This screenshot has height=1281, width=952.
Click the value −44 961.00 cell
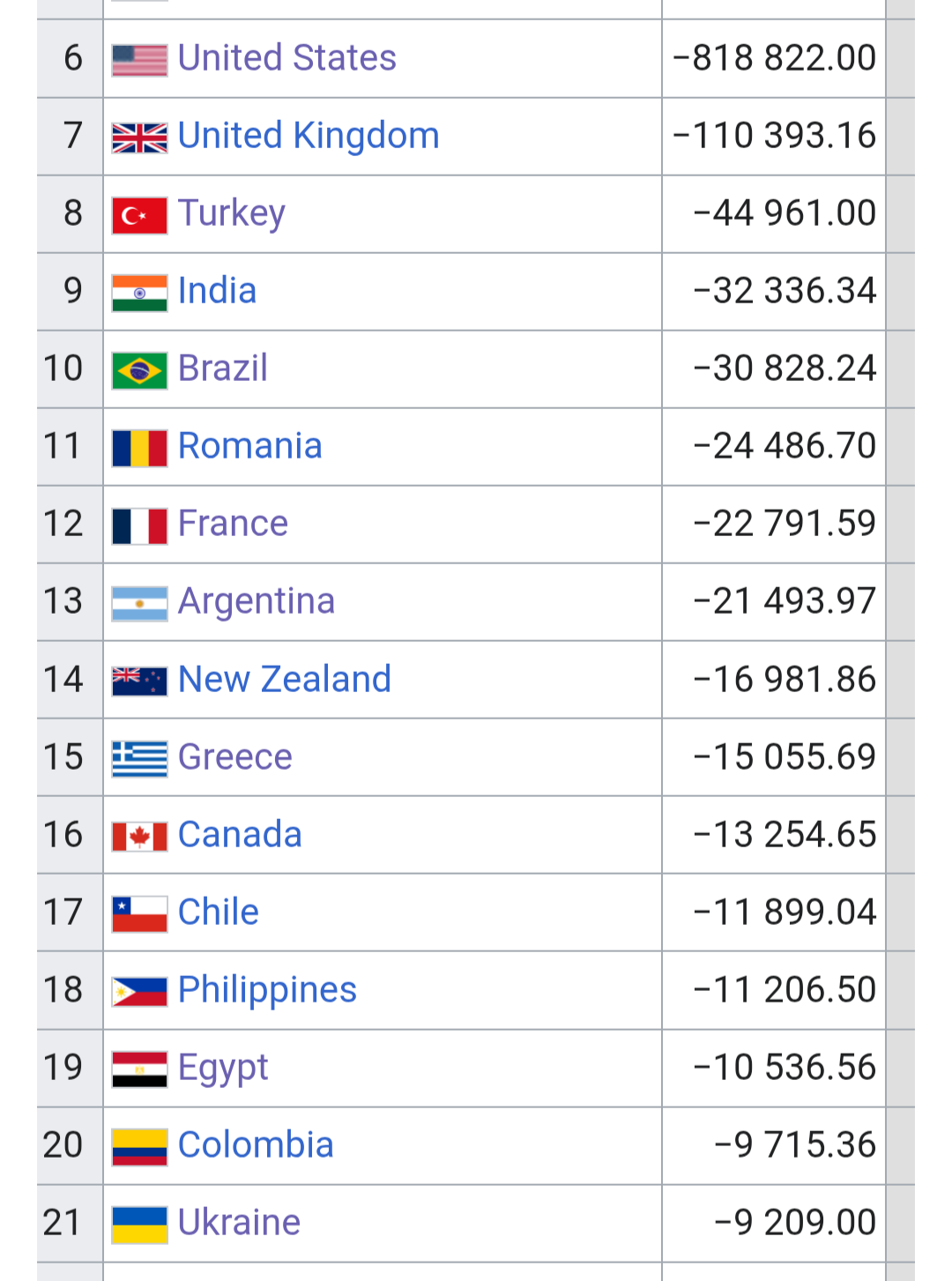[x=785, y=213]
